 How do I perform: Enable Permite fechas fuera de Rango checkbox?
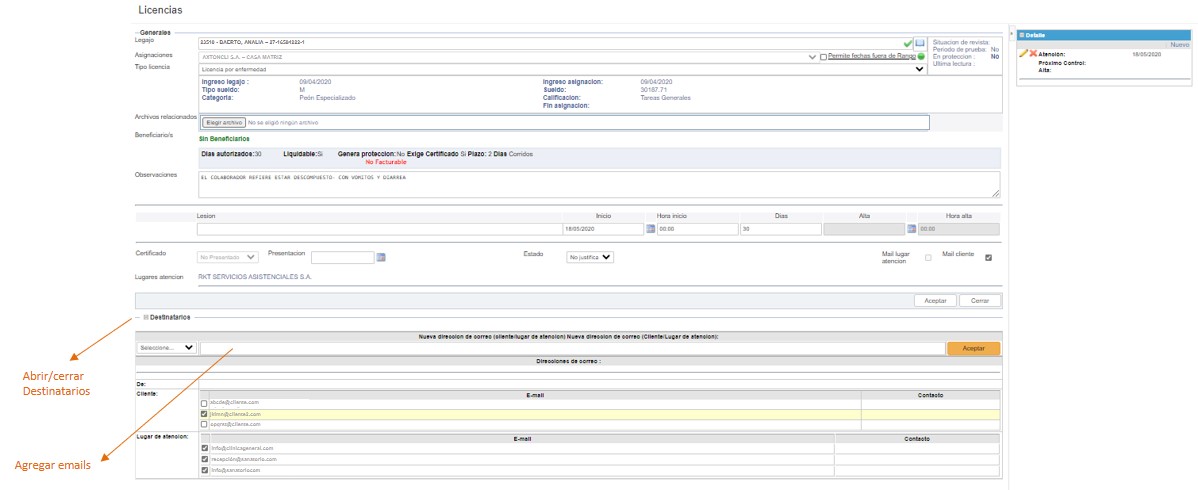tap(823, 57)
